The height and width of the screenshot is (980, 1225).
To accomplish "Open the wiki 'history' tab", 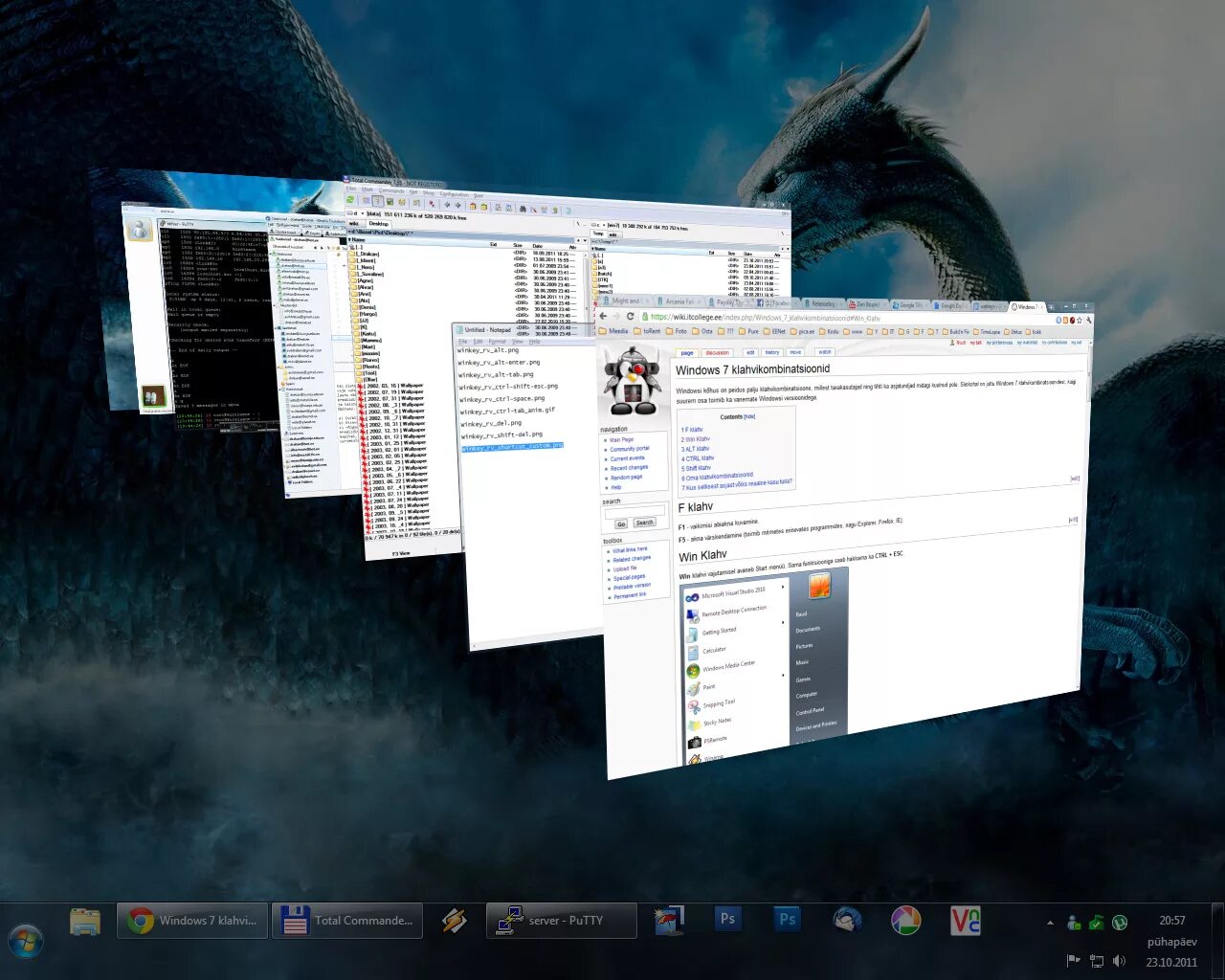I will (x=772, y=352).
